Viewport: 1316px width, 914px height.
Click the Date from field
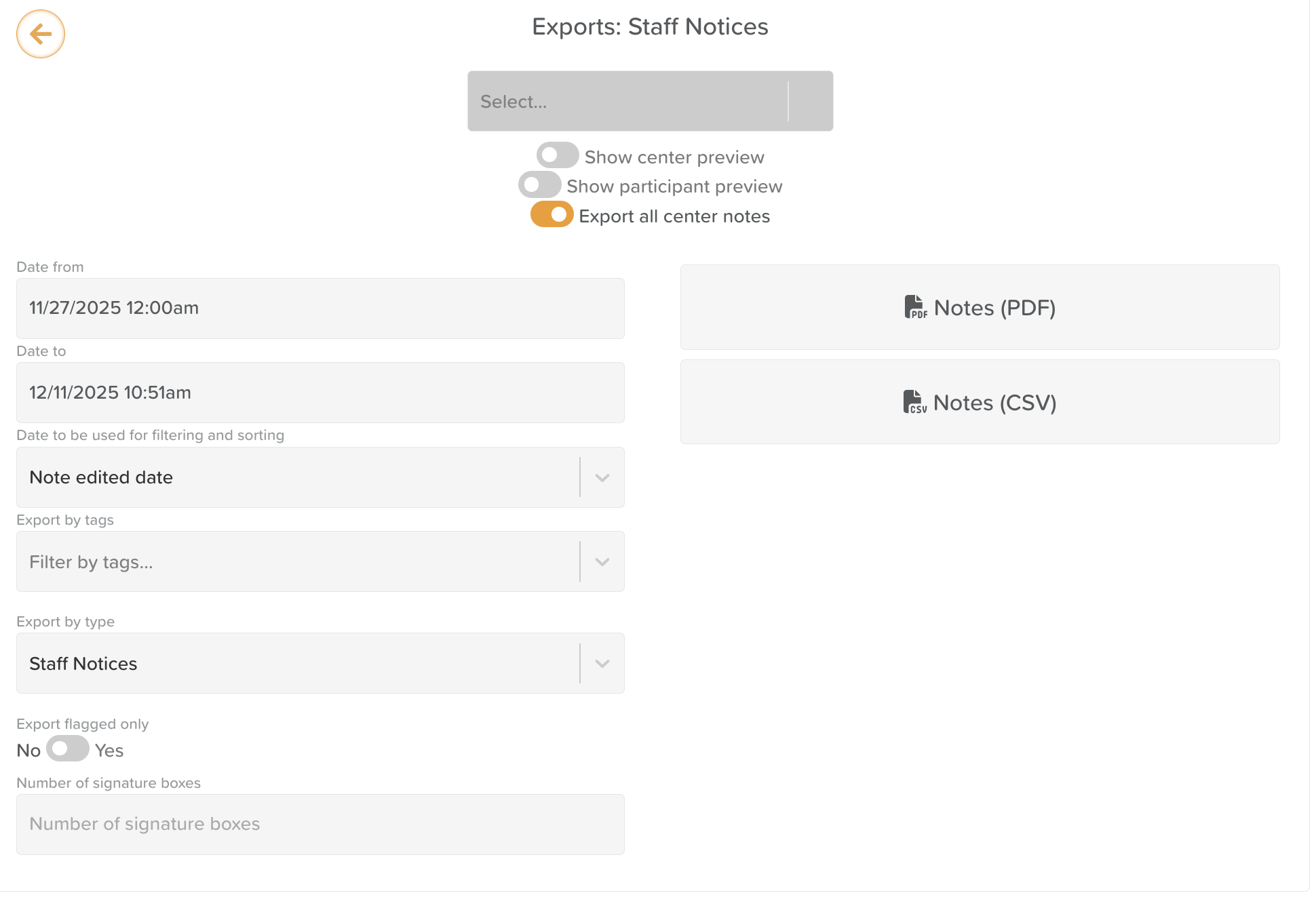(x=320, y=309)
